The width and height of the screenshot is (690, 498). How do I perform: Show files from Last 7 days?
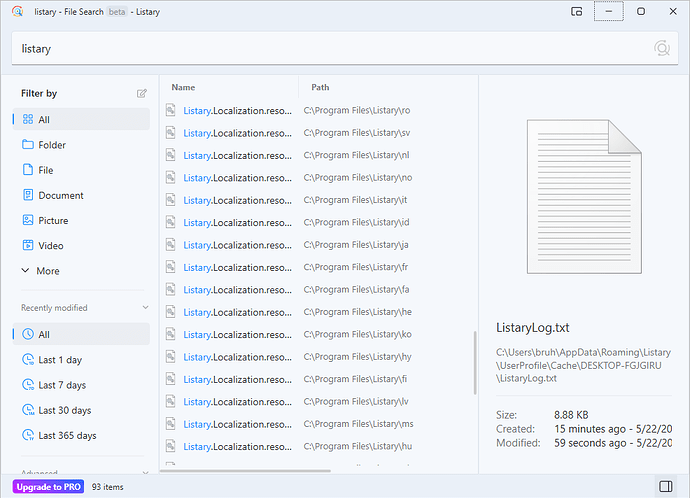click(81, 384)
